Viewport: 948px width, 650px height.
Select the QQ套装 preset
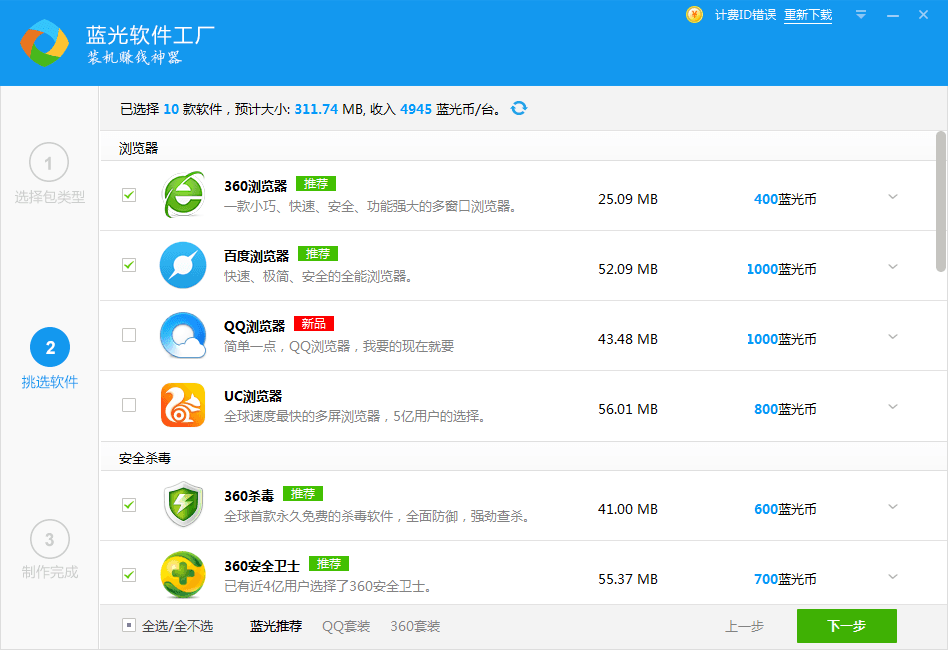click(x=346, y=626)
